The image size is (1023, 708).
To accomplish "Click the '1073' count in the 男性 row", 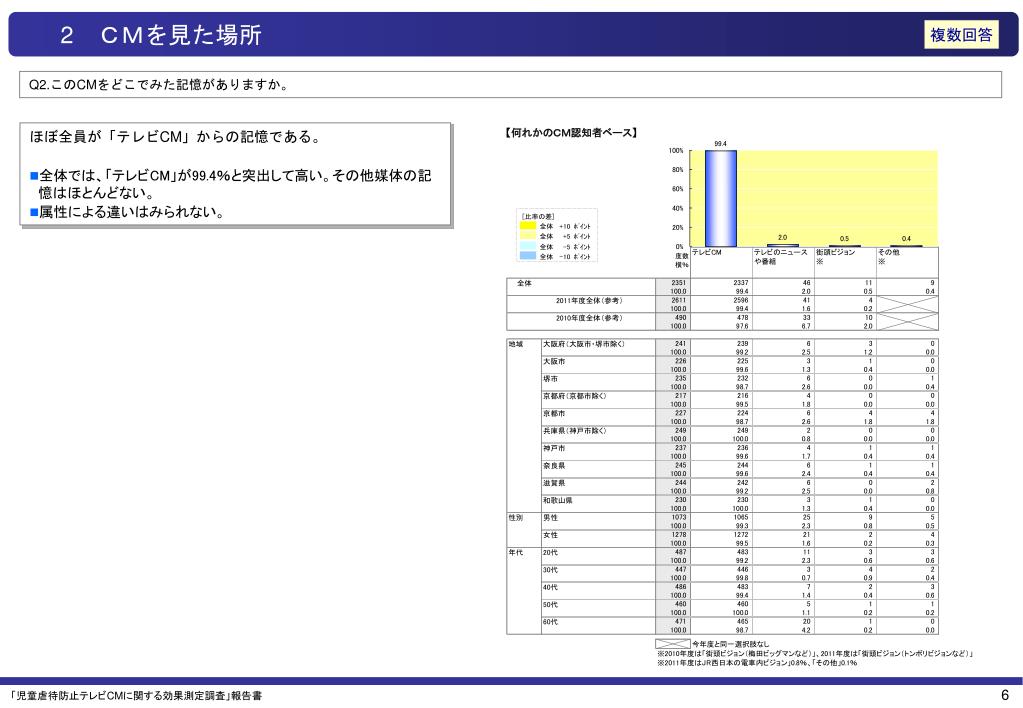I will tap(679, 517).
